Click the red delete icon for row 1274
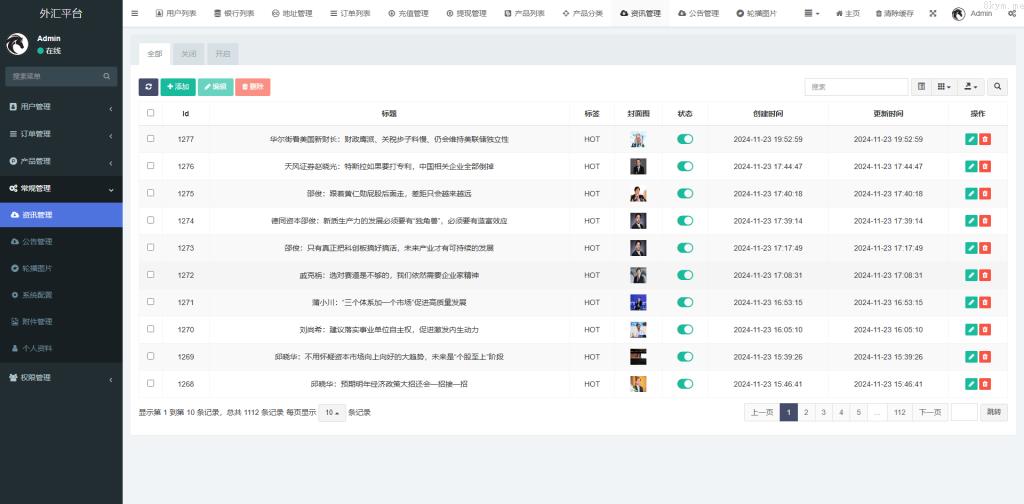The width and height of the screenshot is (1024, 504). [985, 221]
